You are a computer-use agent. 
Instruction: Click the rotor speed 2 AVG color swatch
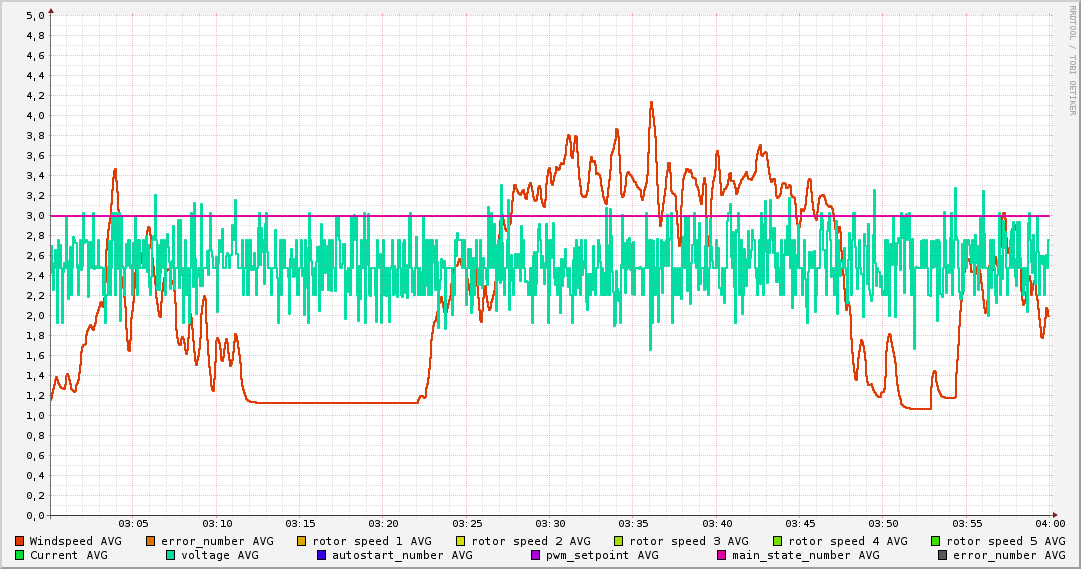[460, 541]
